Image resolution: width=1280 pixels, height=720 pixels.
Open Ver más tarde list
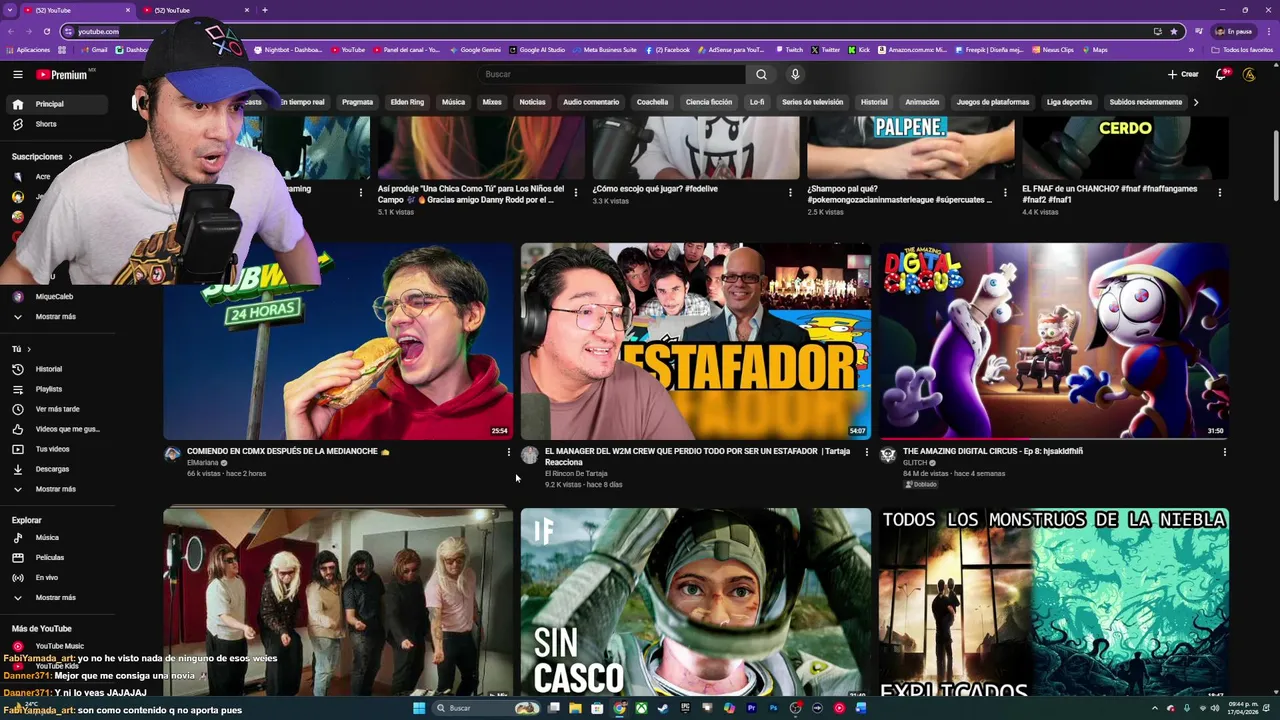click(57, 409)
